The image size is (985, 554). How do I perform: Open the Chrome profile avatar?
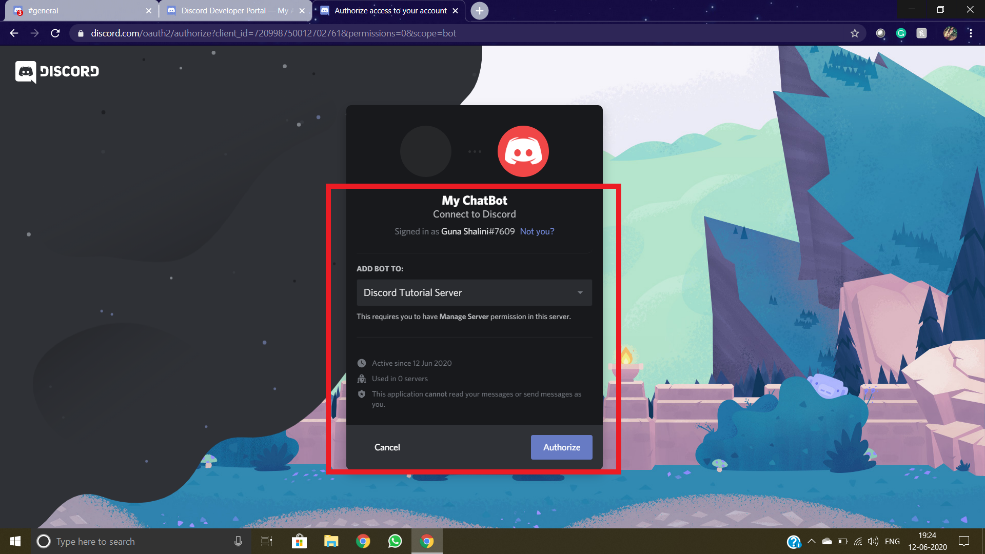(x=950, y=33)
